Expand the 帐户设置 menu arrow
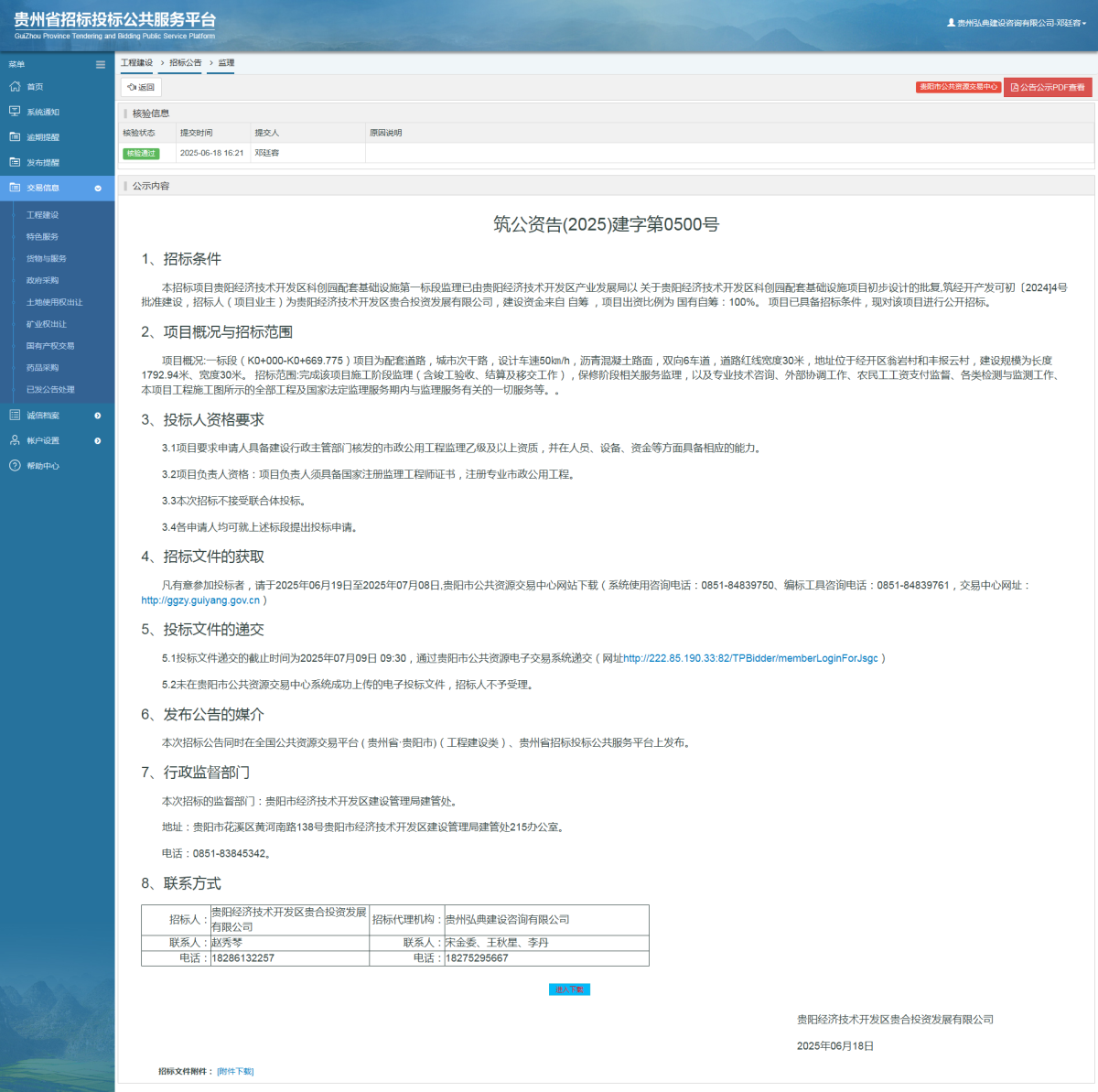The width and height of the screenshot is (1098, 1092). (98, 440)
